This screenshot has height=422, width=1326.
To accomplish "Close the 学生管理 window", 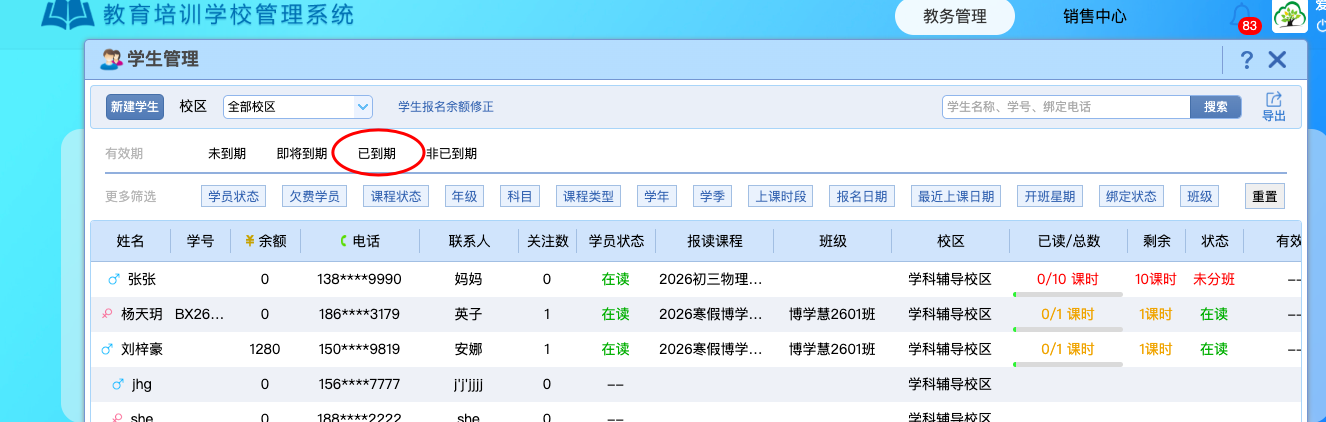I will click(x=1277, y=60).
